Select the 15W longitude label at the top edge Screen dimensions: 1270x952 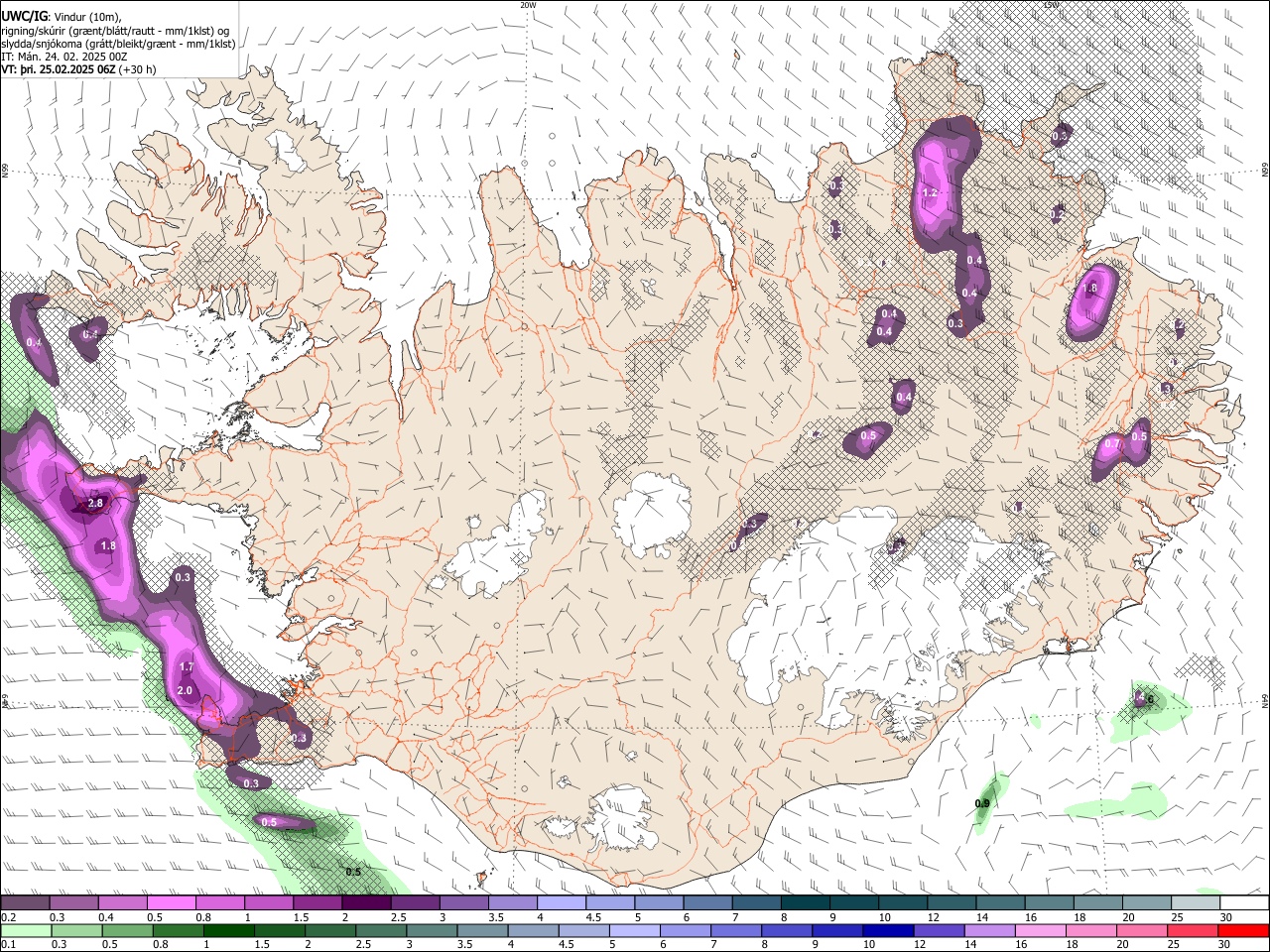click(1052, 5)
